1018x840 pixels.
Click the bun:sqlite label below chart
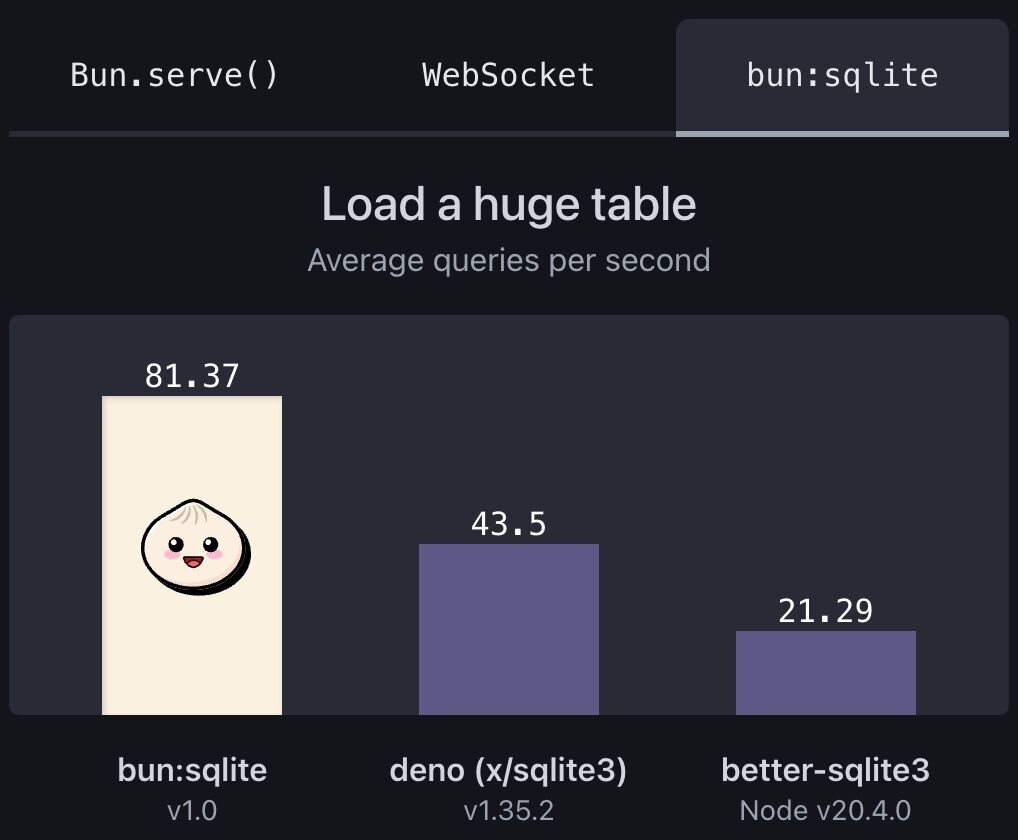(x=192, y=771)
